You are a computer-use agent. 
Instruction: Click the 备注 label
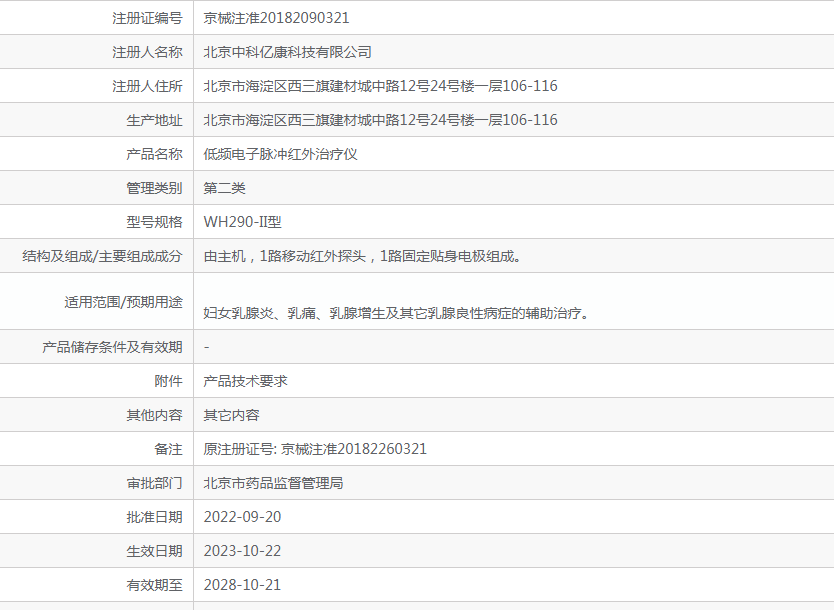click(x=168, y=449)
